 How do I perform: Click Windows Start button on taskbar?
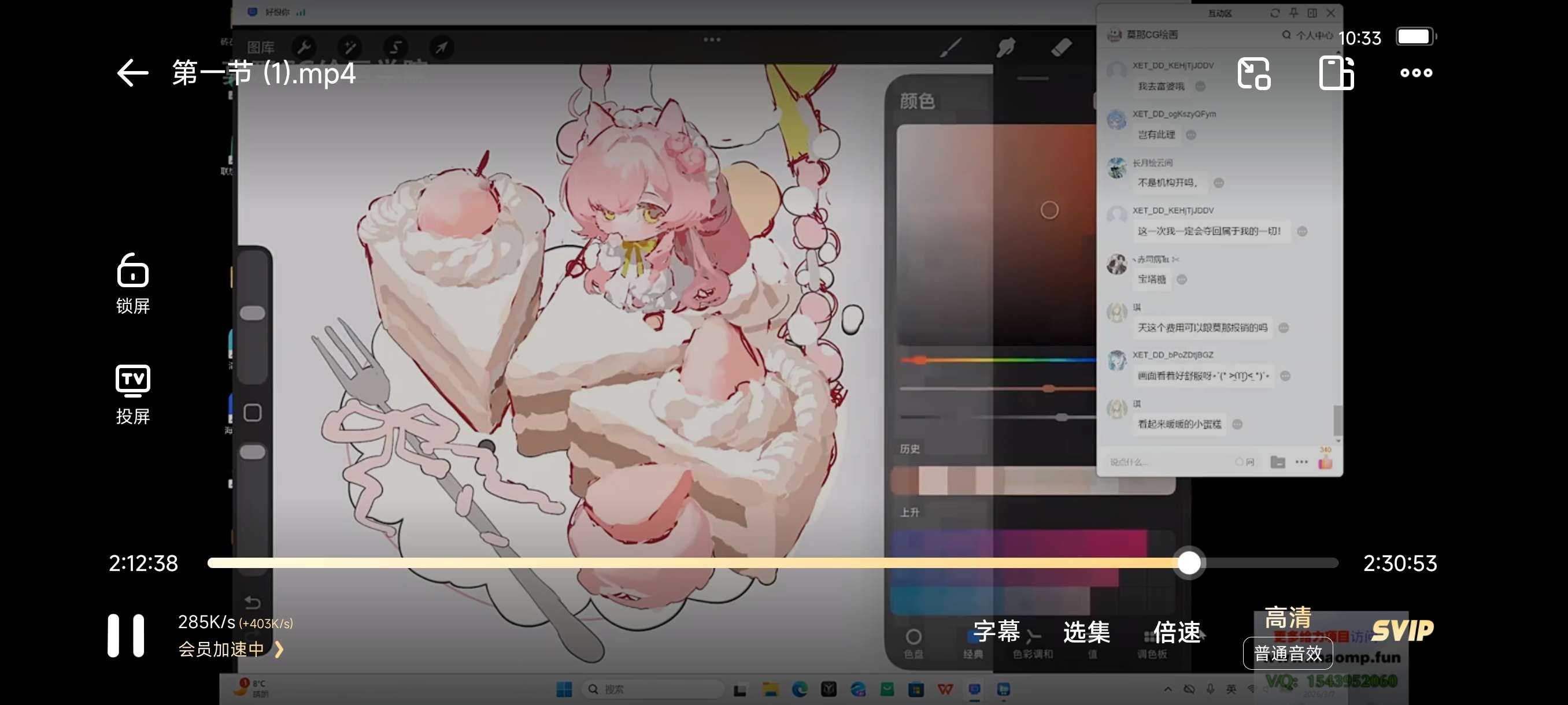(x=564, y=689)
